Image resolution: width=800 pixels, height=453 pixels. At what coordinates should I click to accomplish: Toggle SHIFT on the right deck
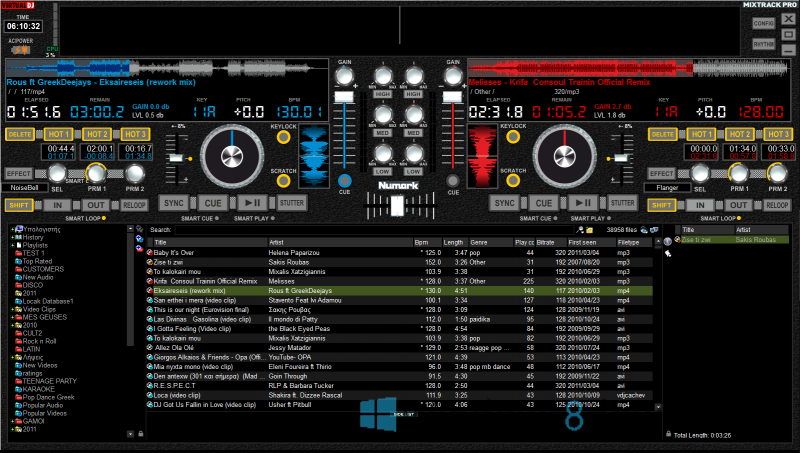click(x=662, y=205)
